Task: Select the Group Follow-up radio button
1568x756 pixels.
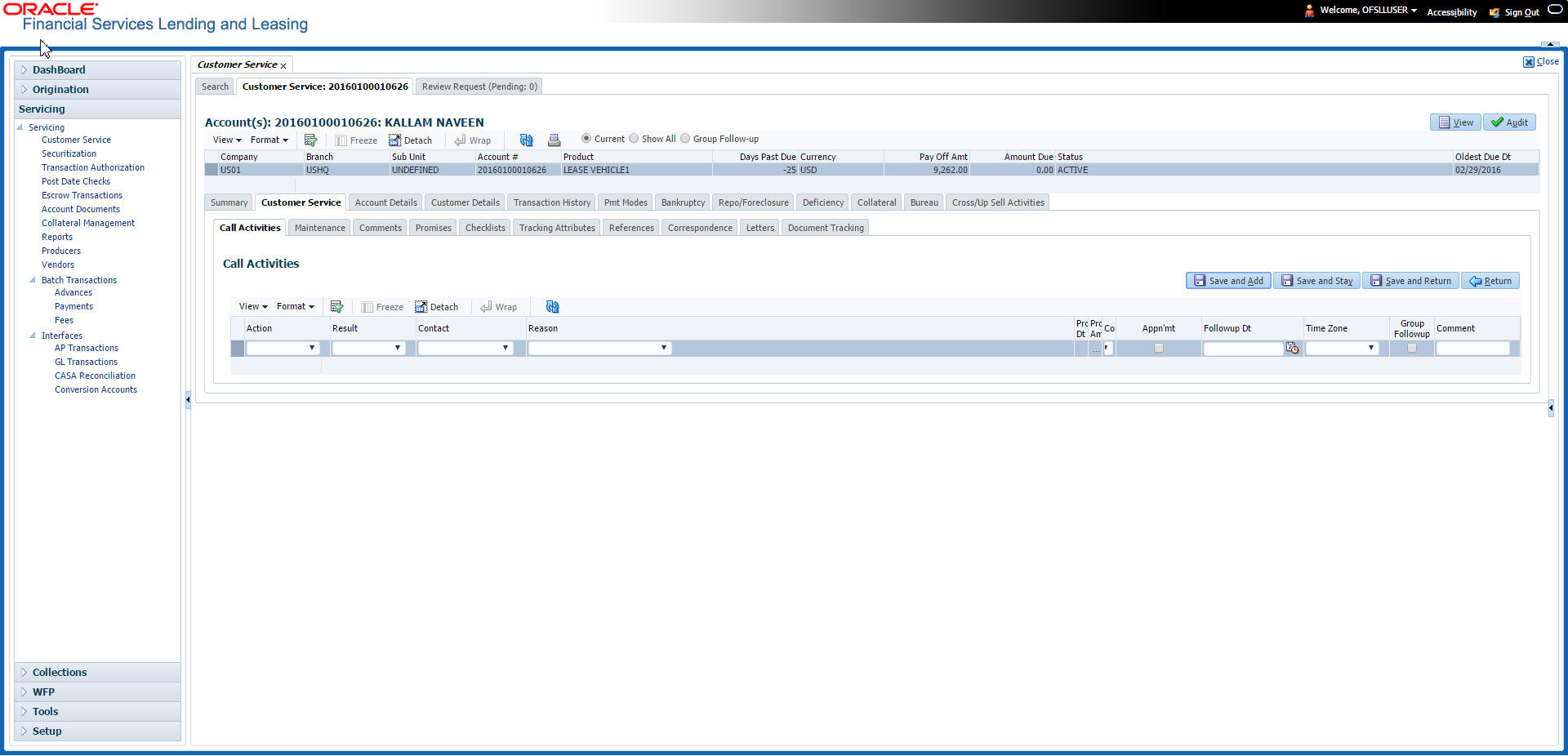Action: click(x=685, y=139)
